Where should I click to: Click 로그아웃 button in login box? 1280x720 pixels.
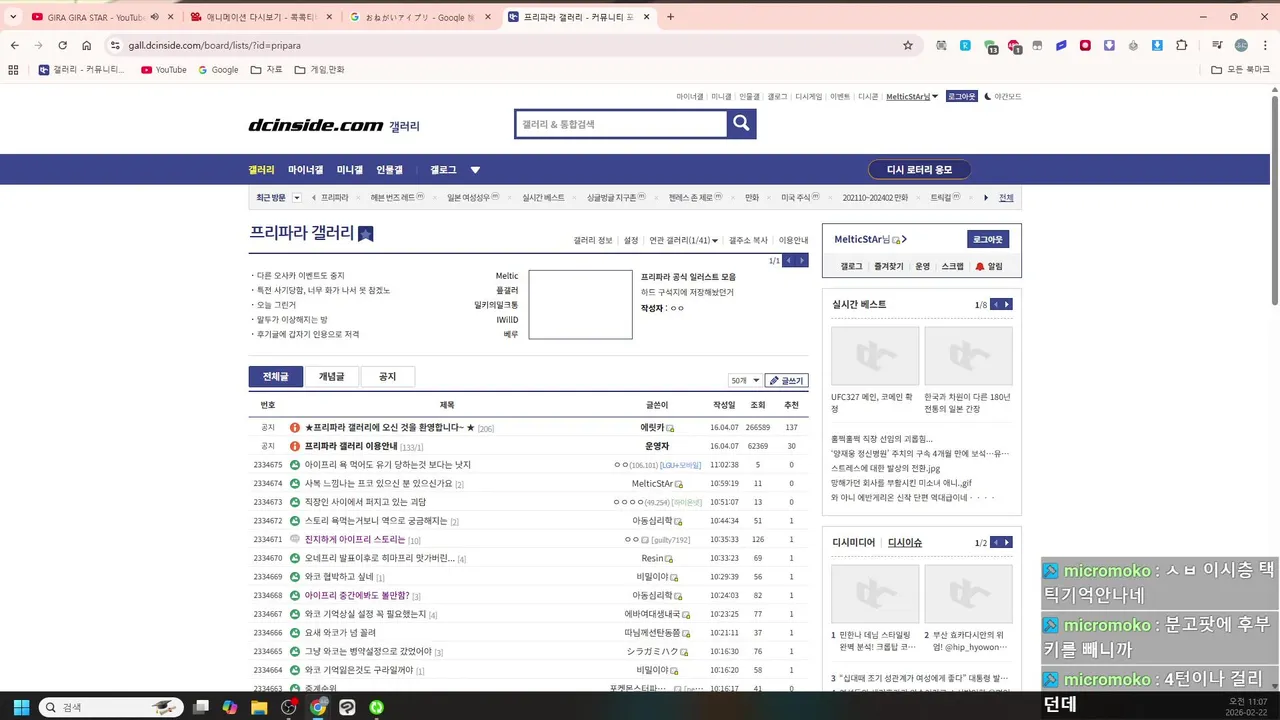point(988,240)
